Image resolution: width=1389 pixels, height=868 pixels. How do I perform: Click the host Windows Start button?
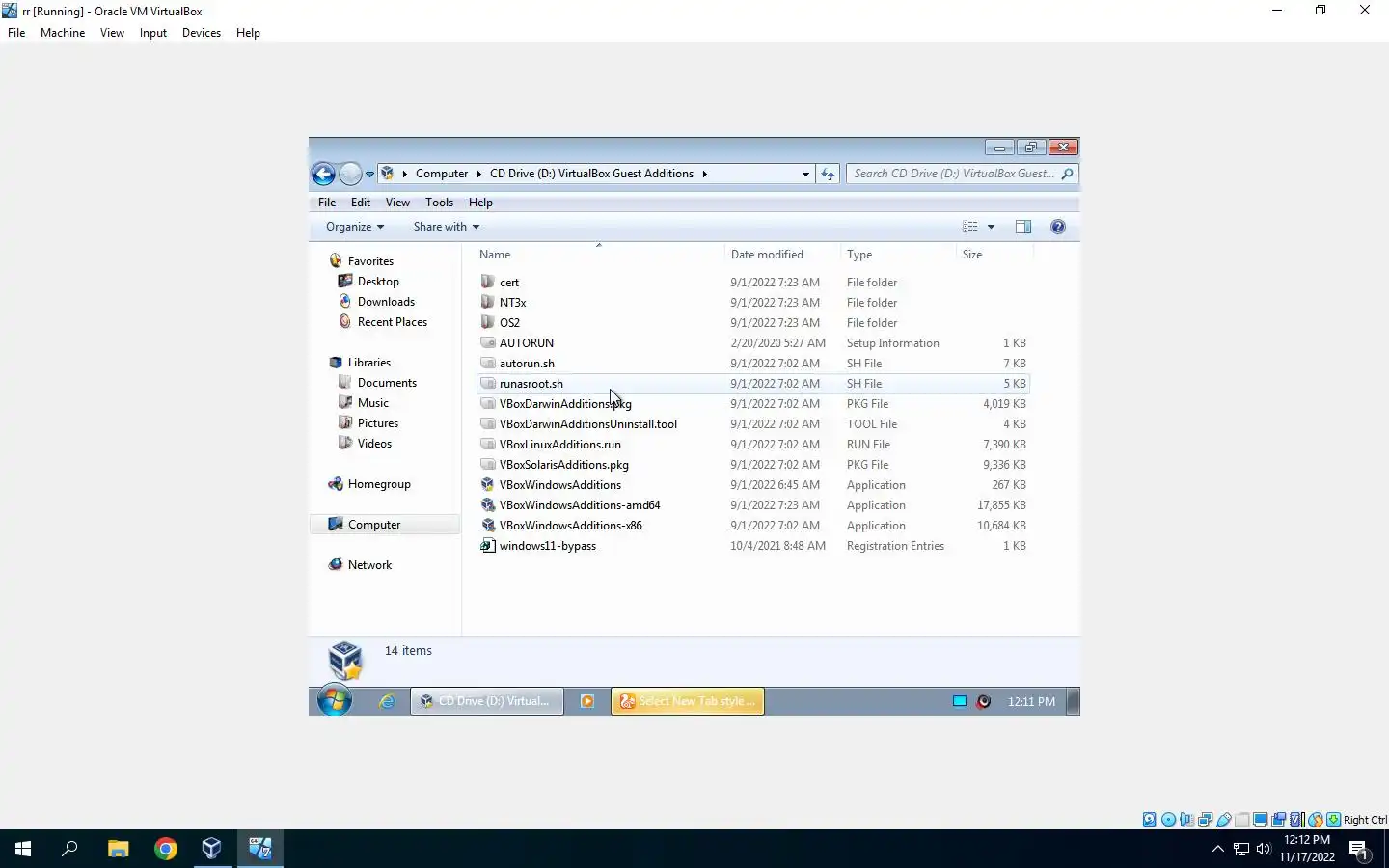pyautogui.click(x=23, y=849)
